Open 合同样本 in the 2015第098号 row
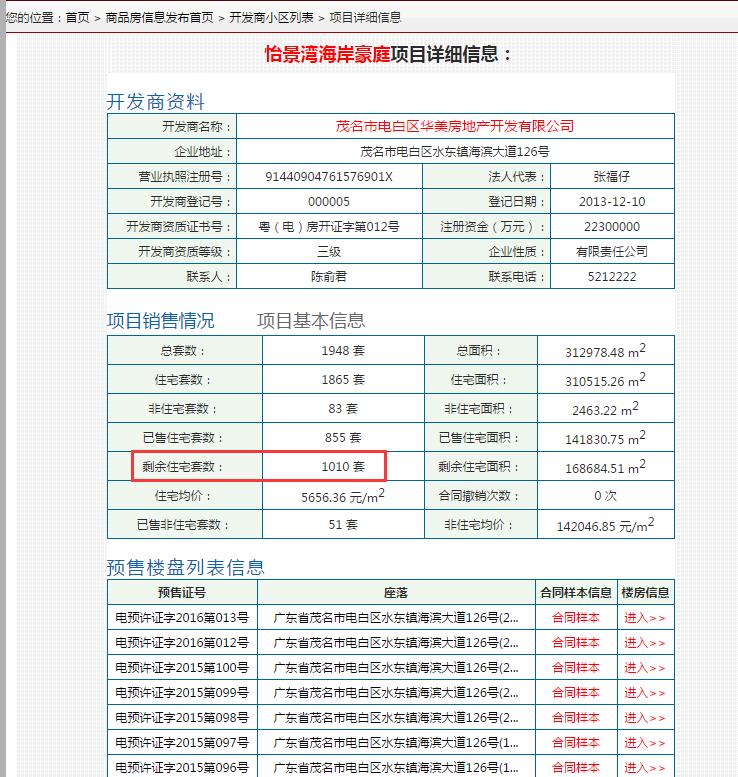Image resolution: width=738 pixels, height=777 pixels. (575, 718)
